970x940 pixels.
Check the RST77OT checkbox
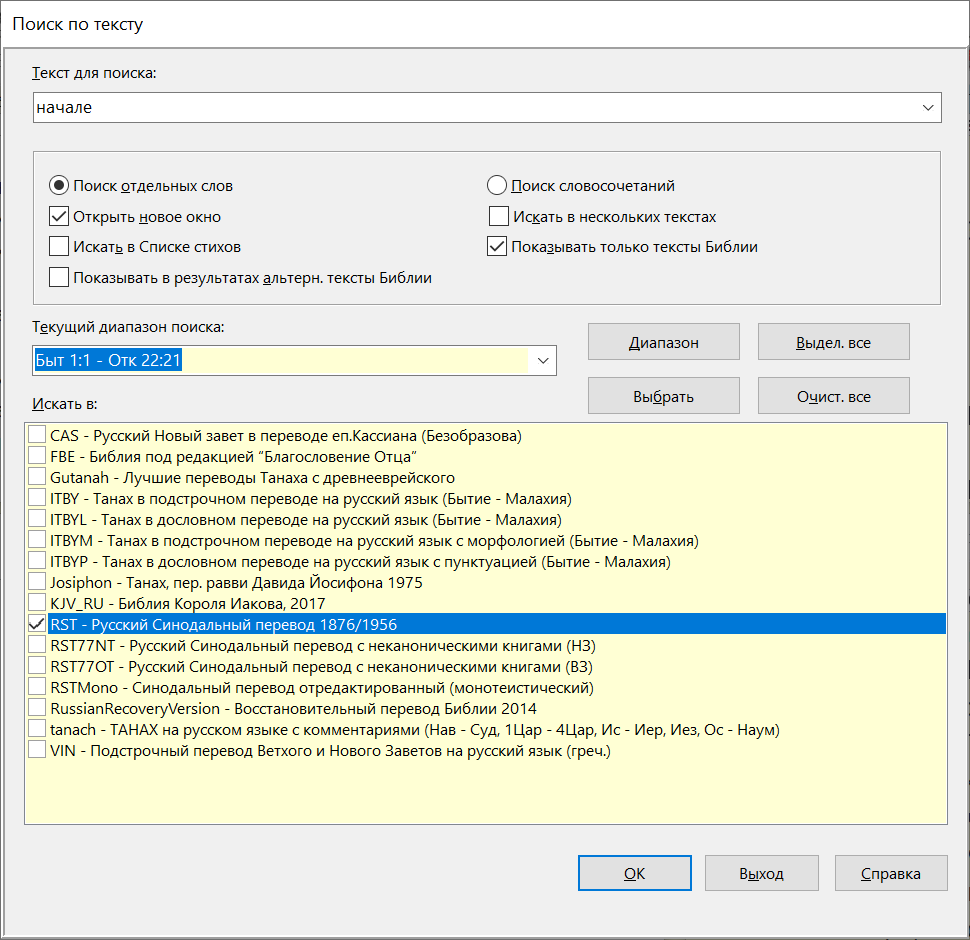pyautogui.click(x=37, y=666)
